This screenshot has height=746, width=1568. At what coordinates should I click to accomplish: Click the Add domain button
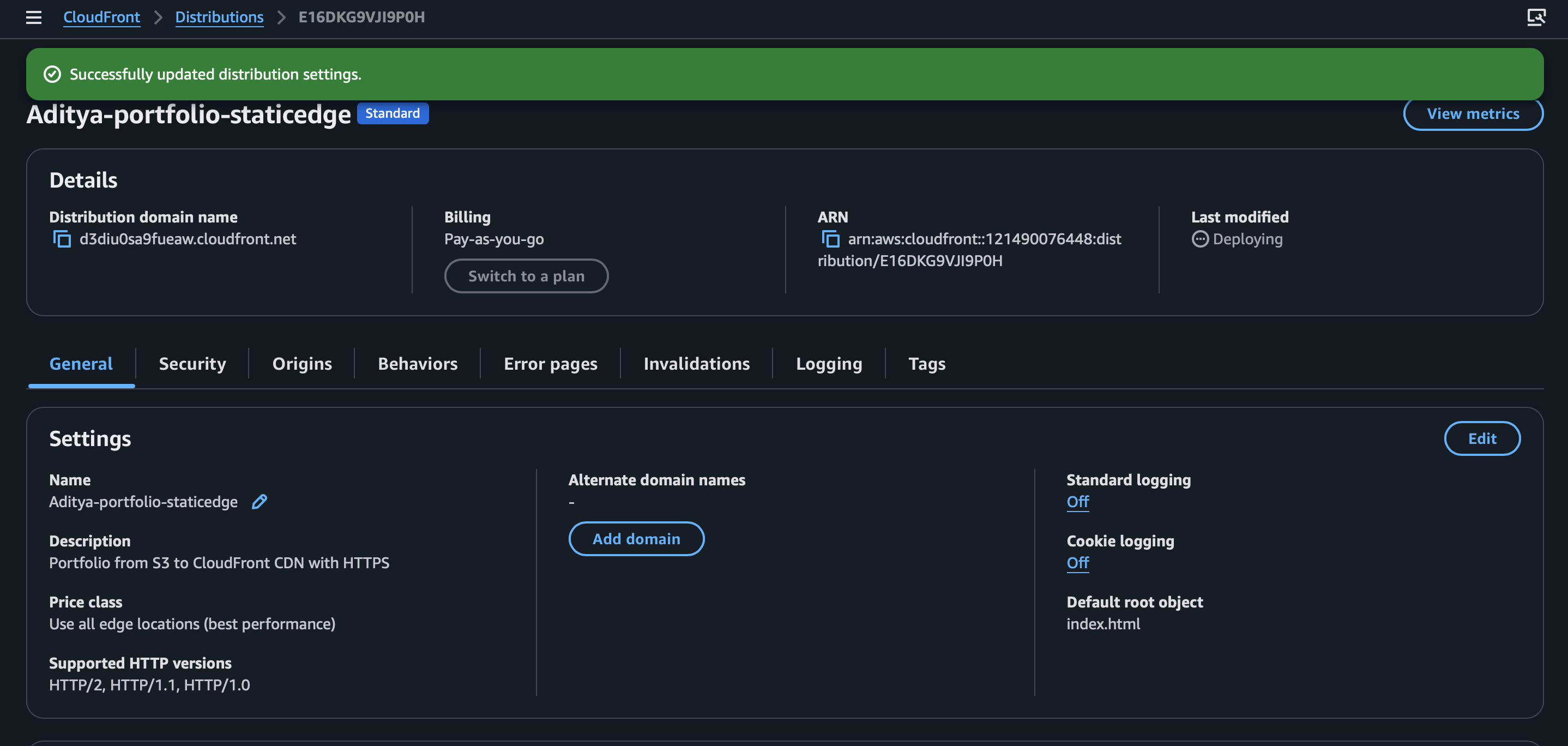pos(636,539)
